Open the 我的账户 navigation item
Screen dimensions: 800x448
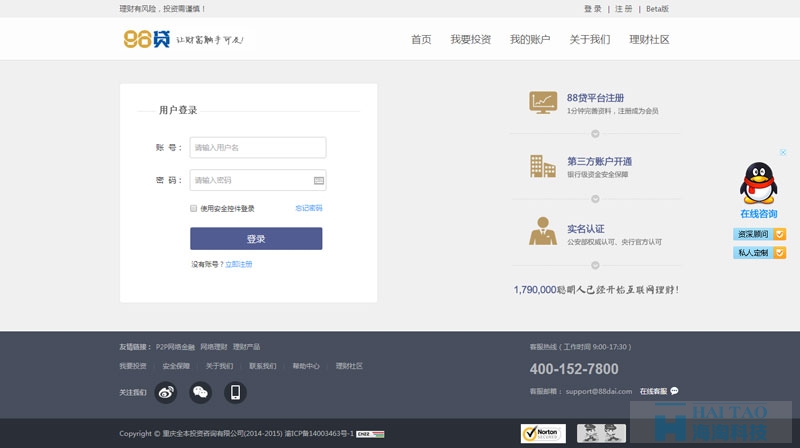tap(530, 39)
